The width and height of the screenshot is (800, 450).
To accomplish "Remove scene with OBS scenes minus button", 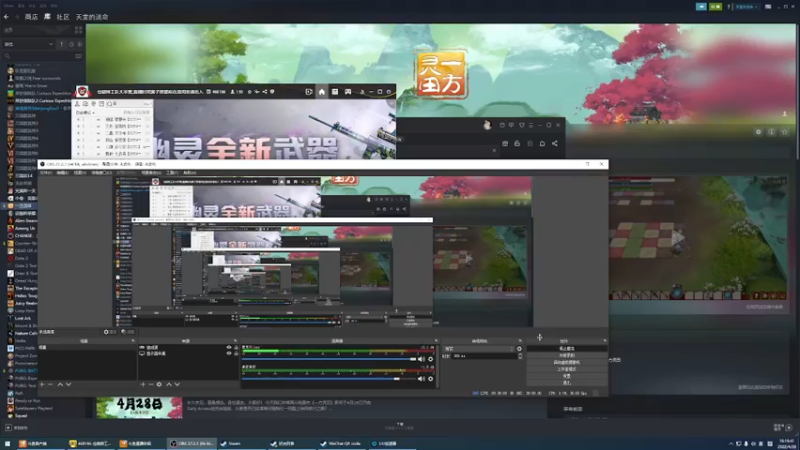I will click(51, 384).
